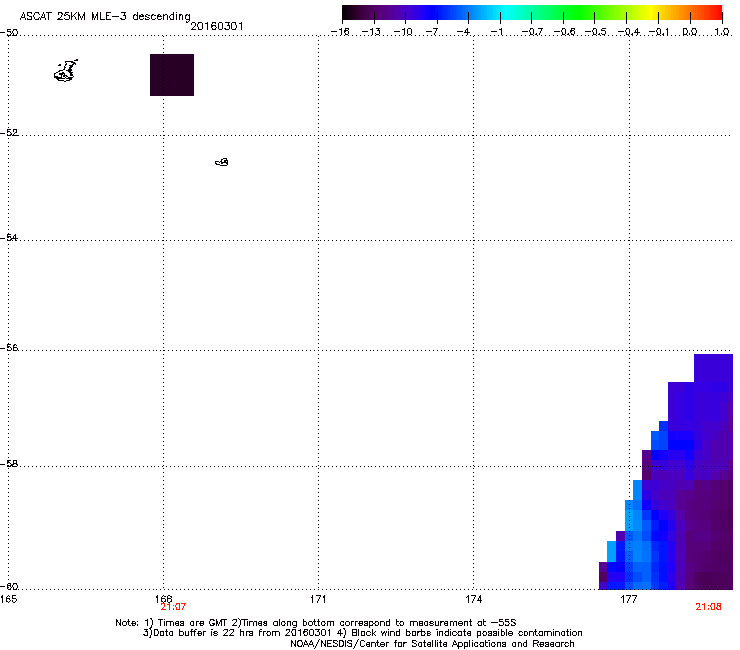Click the "0.0" color scale label
Image resolution: width=740 pixels, height=650 pixels.
690,32
